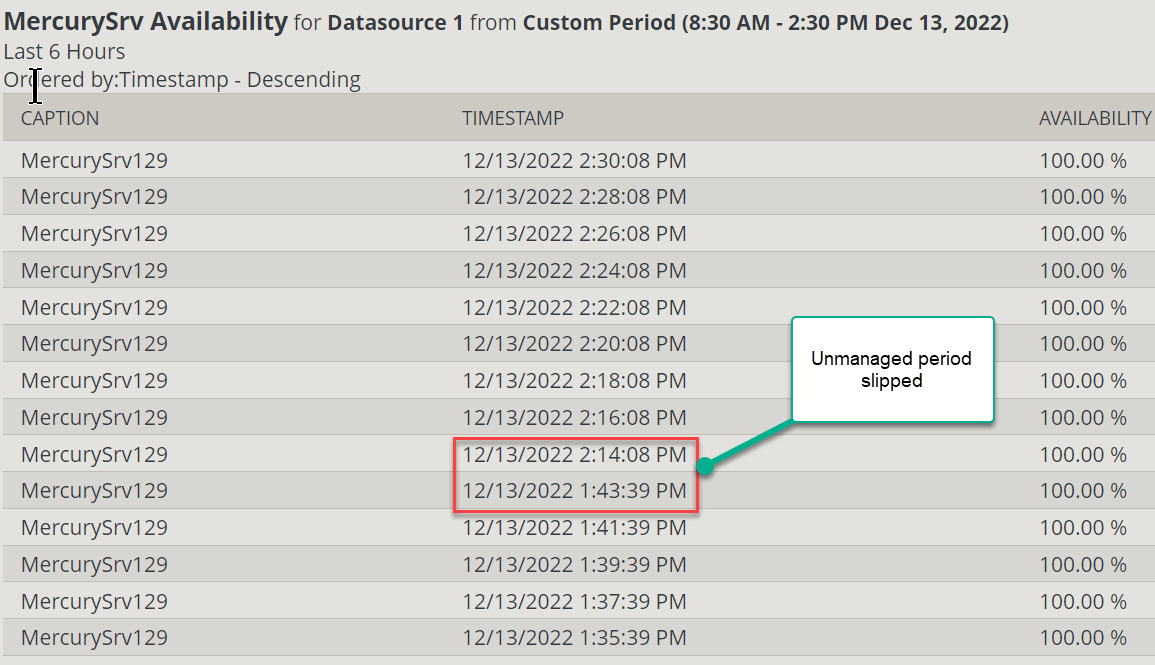Click 100.00 % availability in 2:30:08 PM row
Image resolution: width=1155 pixels, height=665 pixels.
tap(1083, 161)
